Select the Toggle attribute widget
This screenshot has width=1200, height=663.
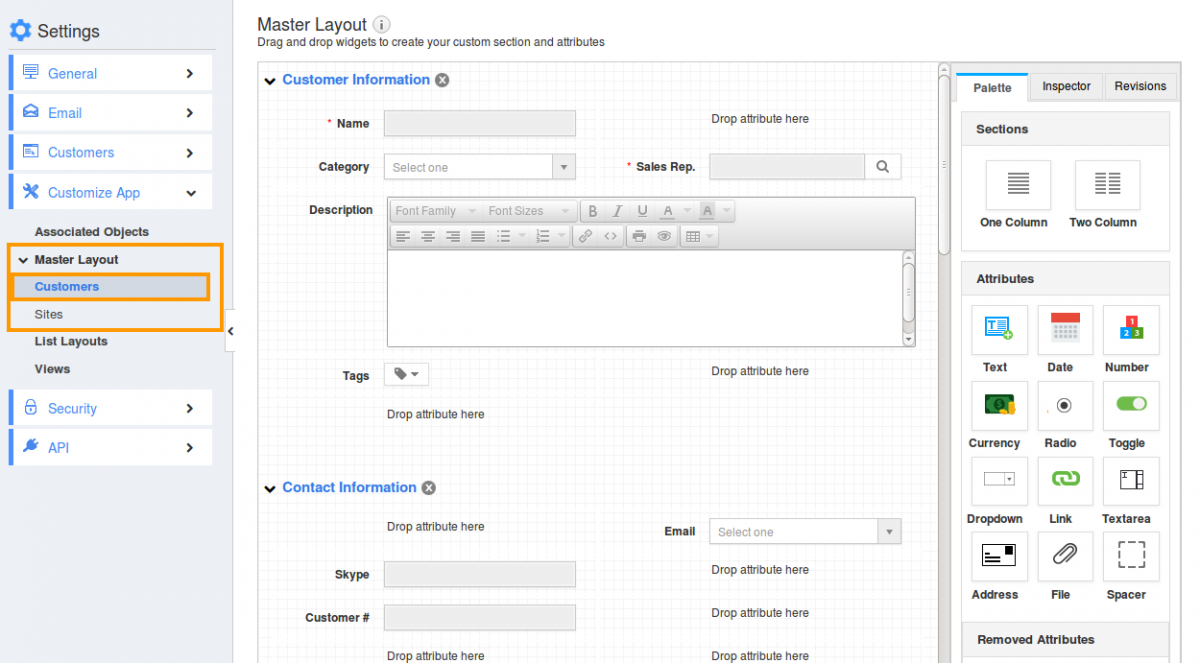click(x=1130, y=405)
